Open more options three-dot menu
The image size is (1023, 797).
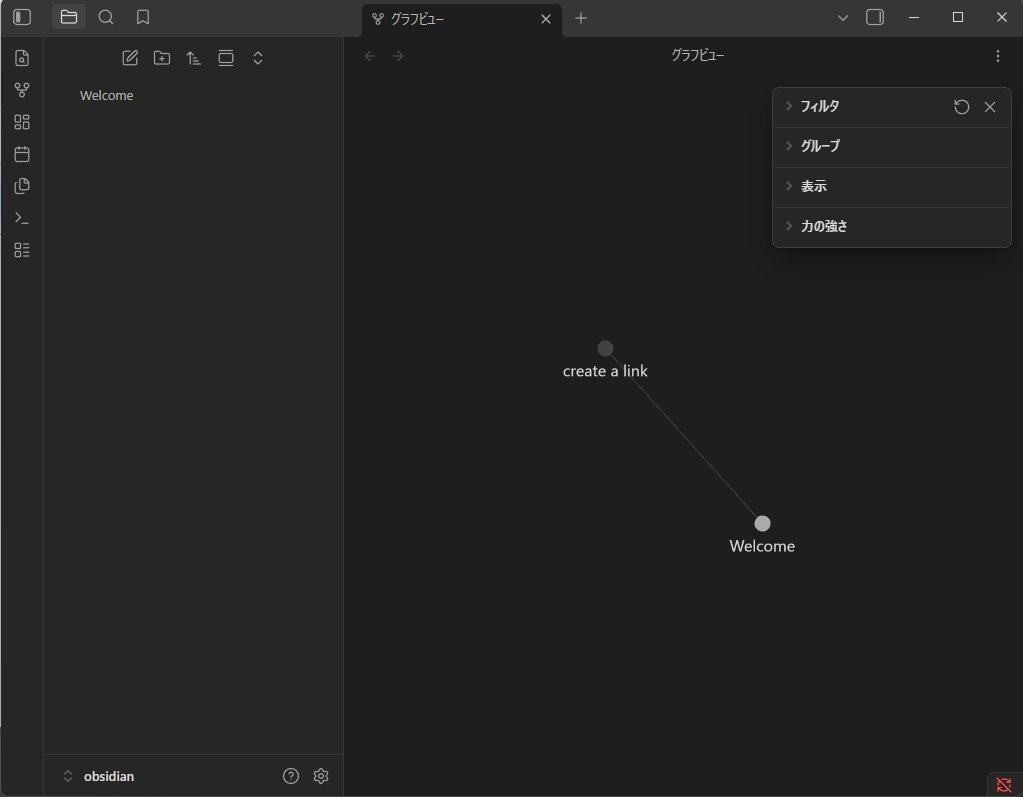tap(998, 56)
